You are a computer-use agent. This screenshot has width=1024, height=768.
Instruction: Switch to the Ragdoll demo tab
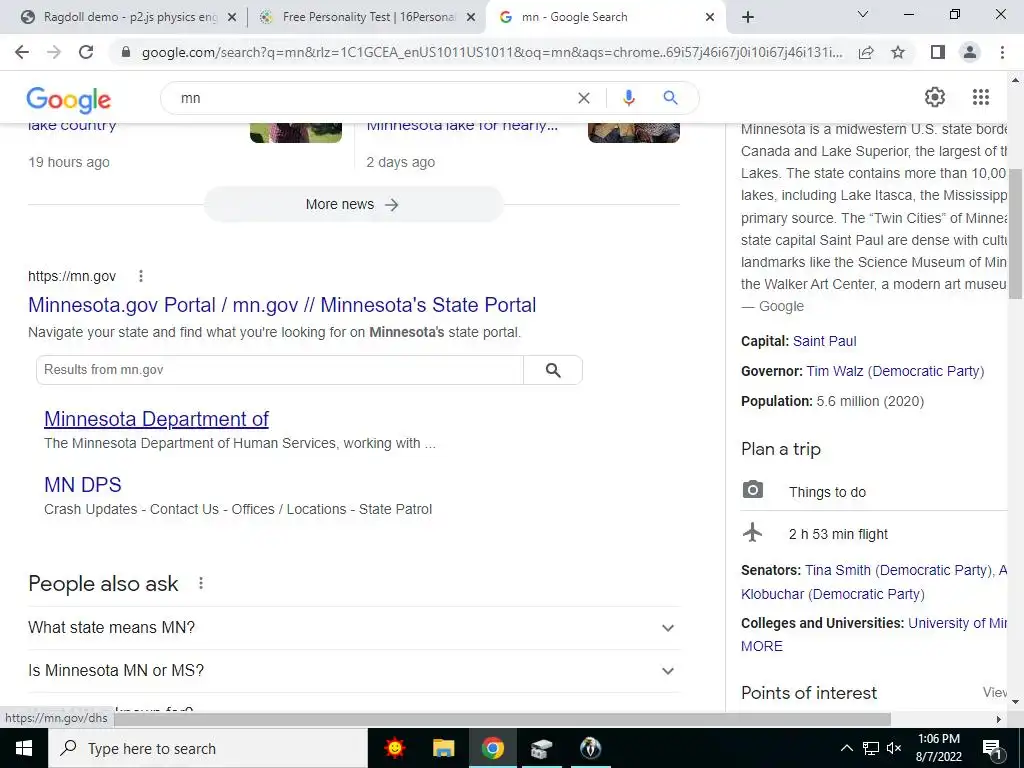129,17
